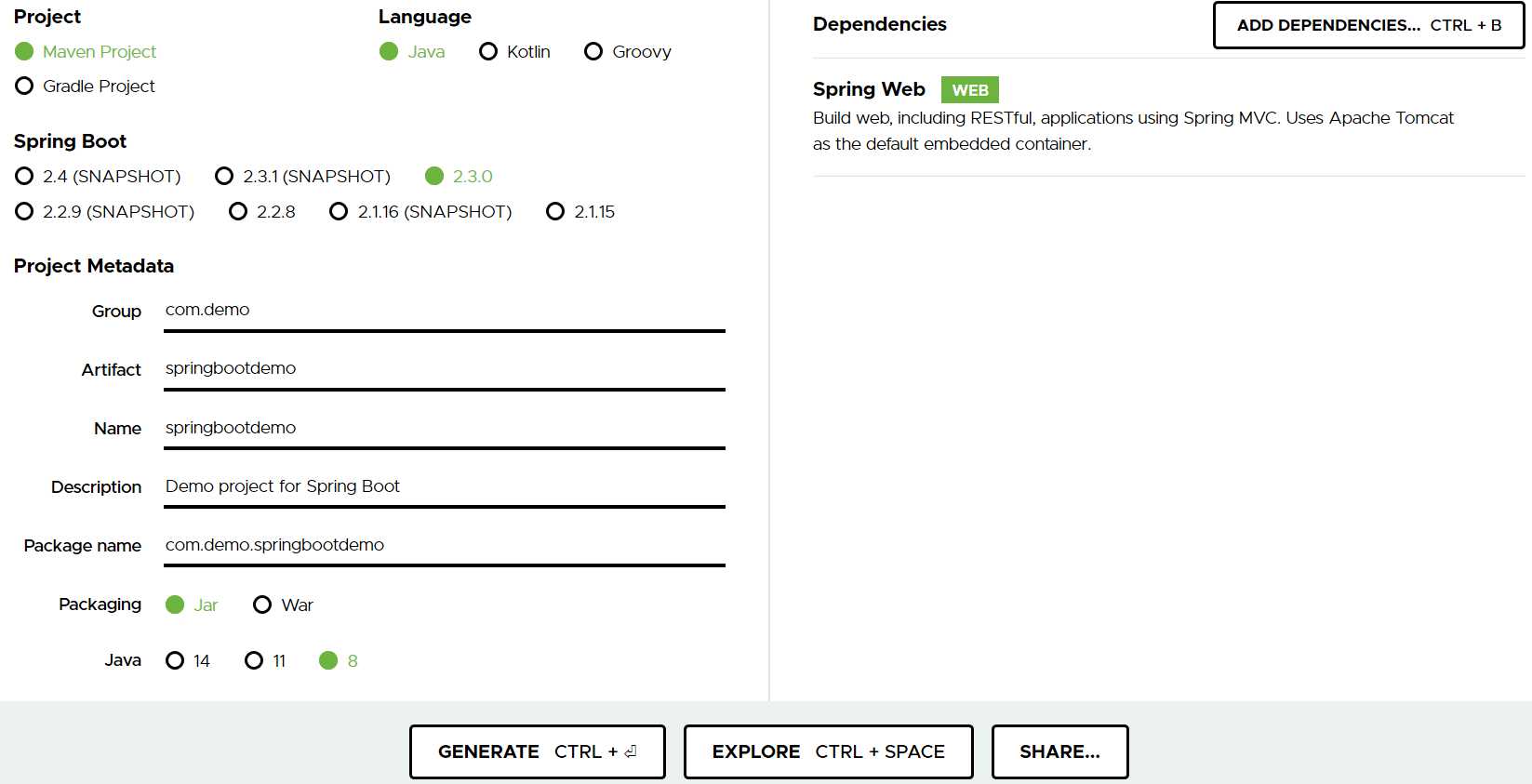
Task: Click the Project Metadata heading
Action: pyautogui.click(x=94, y=266)
